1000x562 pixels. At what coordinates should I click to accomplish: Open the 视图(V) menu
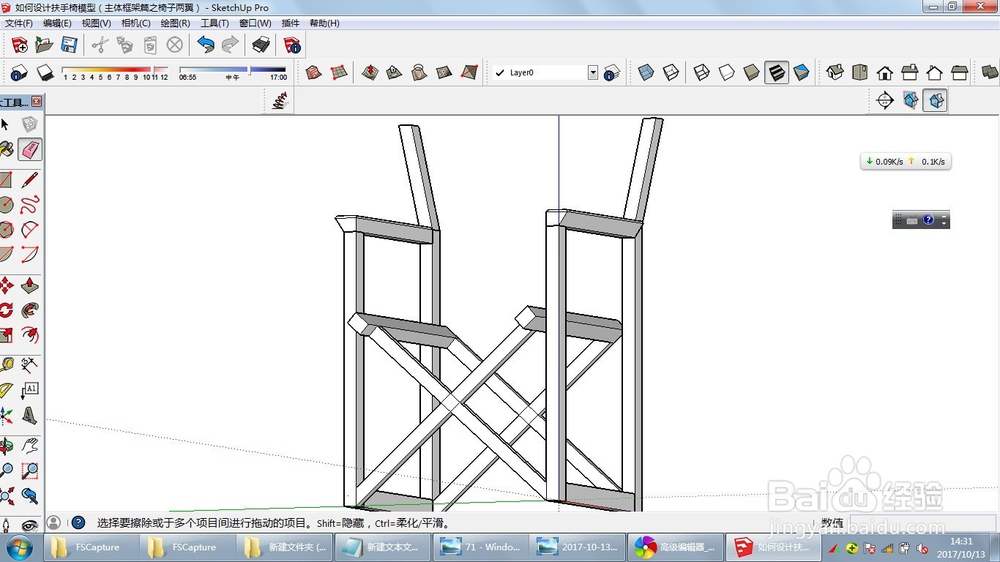(96, 23)
